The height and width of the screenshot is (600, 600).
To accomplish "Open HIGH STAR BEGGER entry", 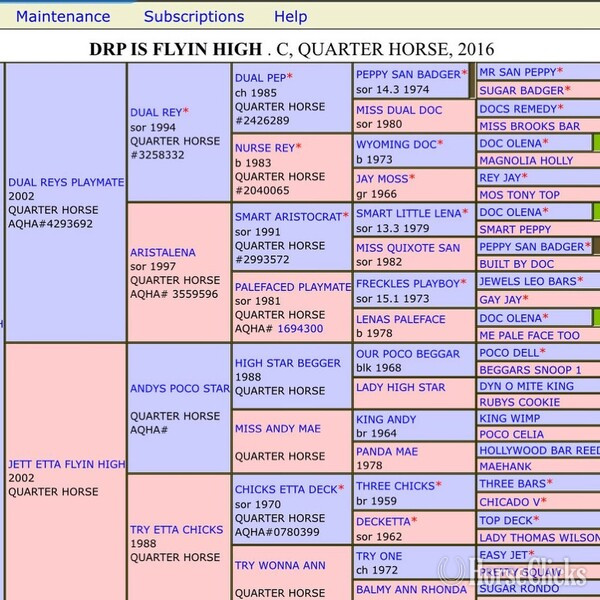I will 288,363.
